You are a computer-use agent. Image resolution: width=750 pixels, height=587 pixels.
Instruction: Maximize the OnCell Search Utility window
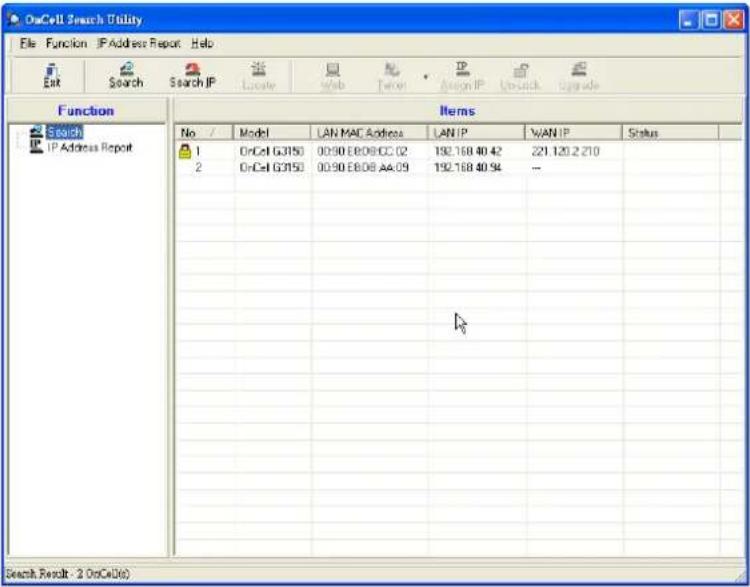[711, 20]
